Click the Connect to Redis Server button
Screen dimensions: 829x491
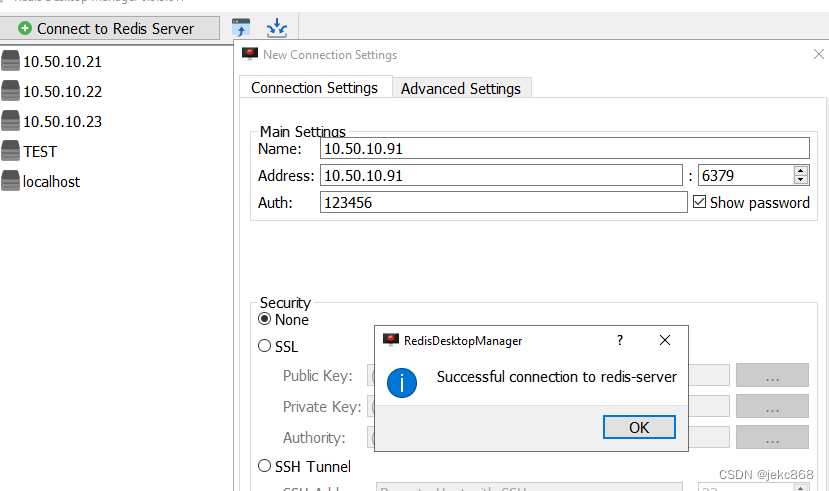coord(109,28)
